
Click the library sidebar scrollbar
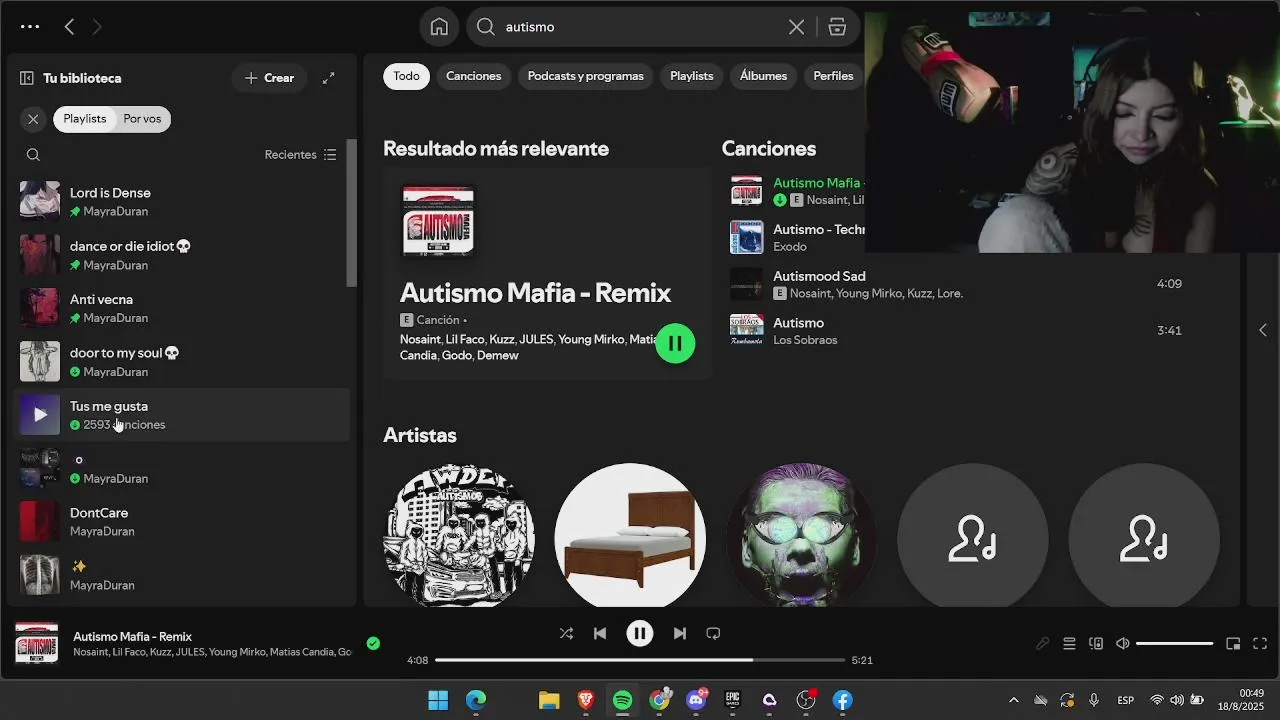[x=351, y=213]
